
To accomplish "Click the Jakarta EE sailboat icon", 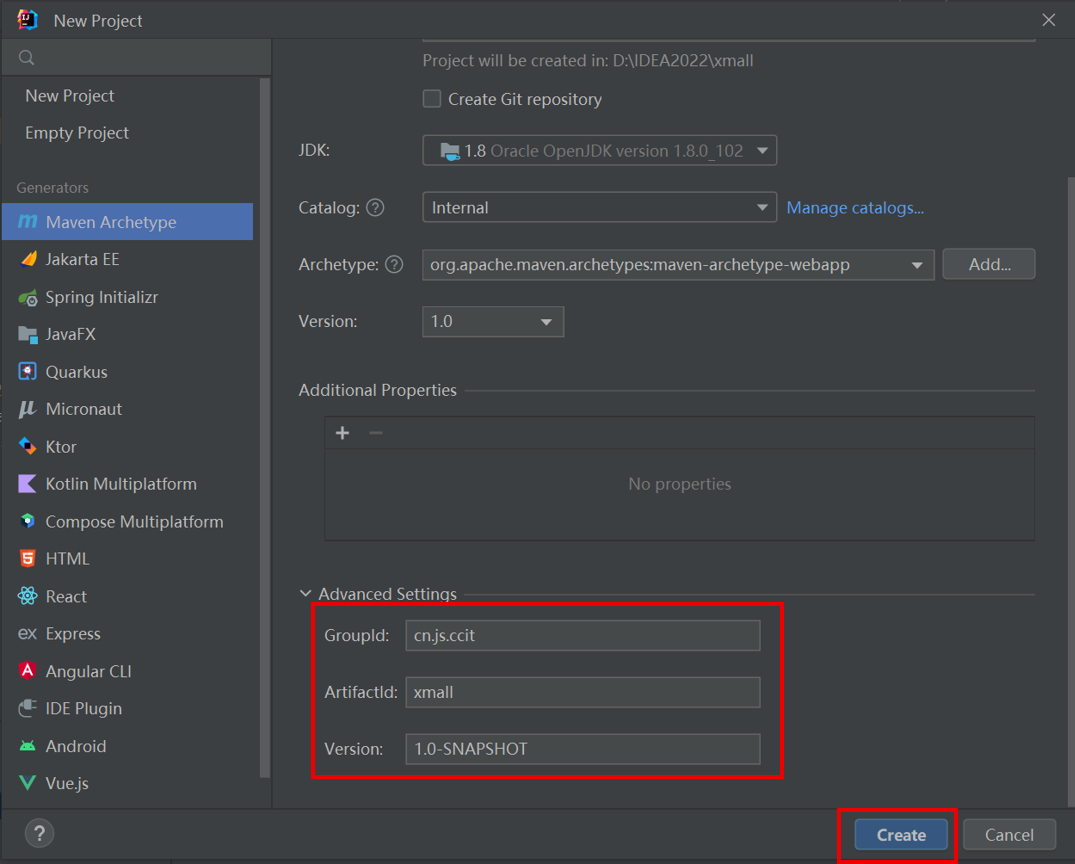I will [28, 259].
